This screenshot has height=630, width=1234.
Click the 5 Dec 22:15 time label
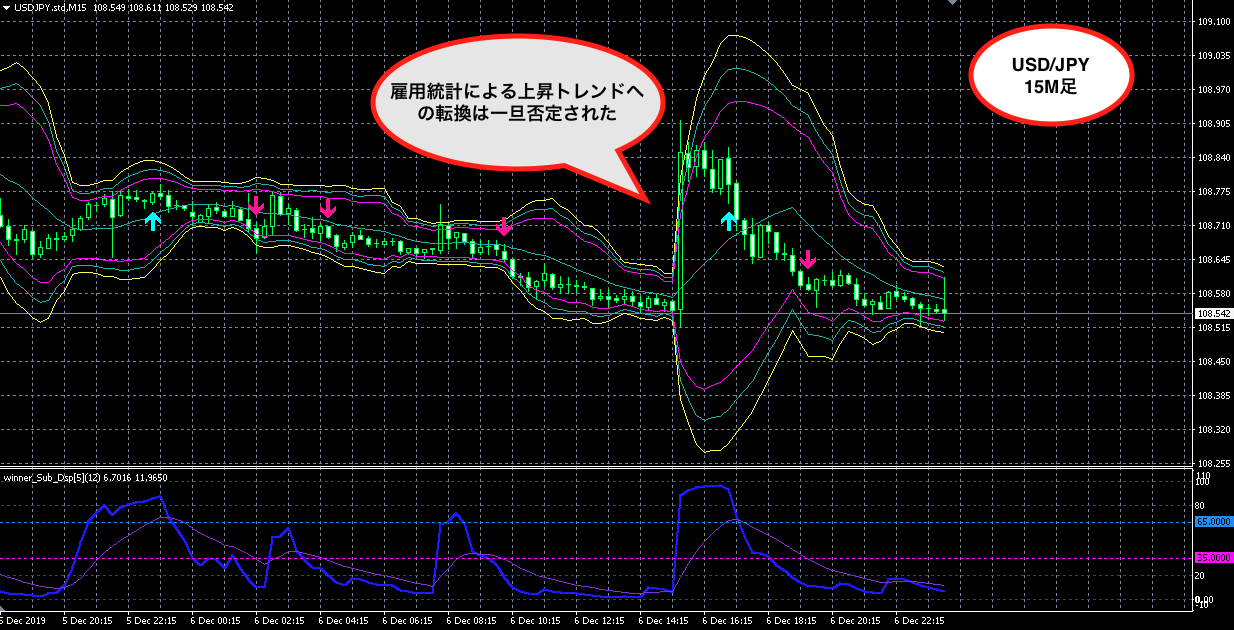tap(152, 620)
